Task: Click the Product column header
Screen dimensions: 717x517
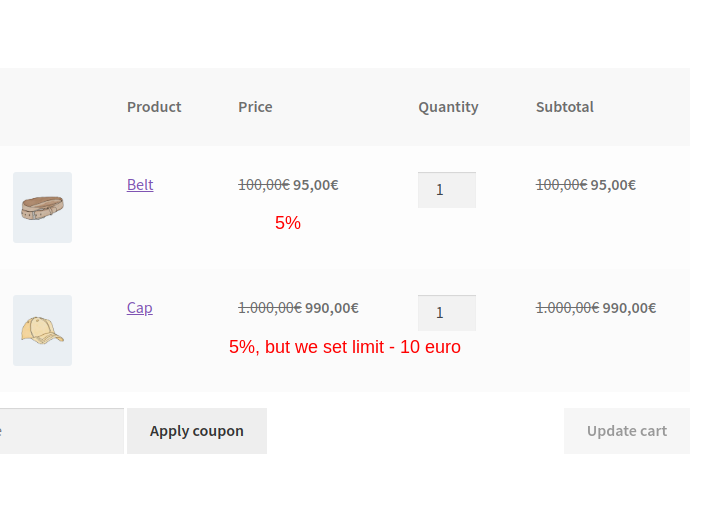Action: (x=154, y=107)
